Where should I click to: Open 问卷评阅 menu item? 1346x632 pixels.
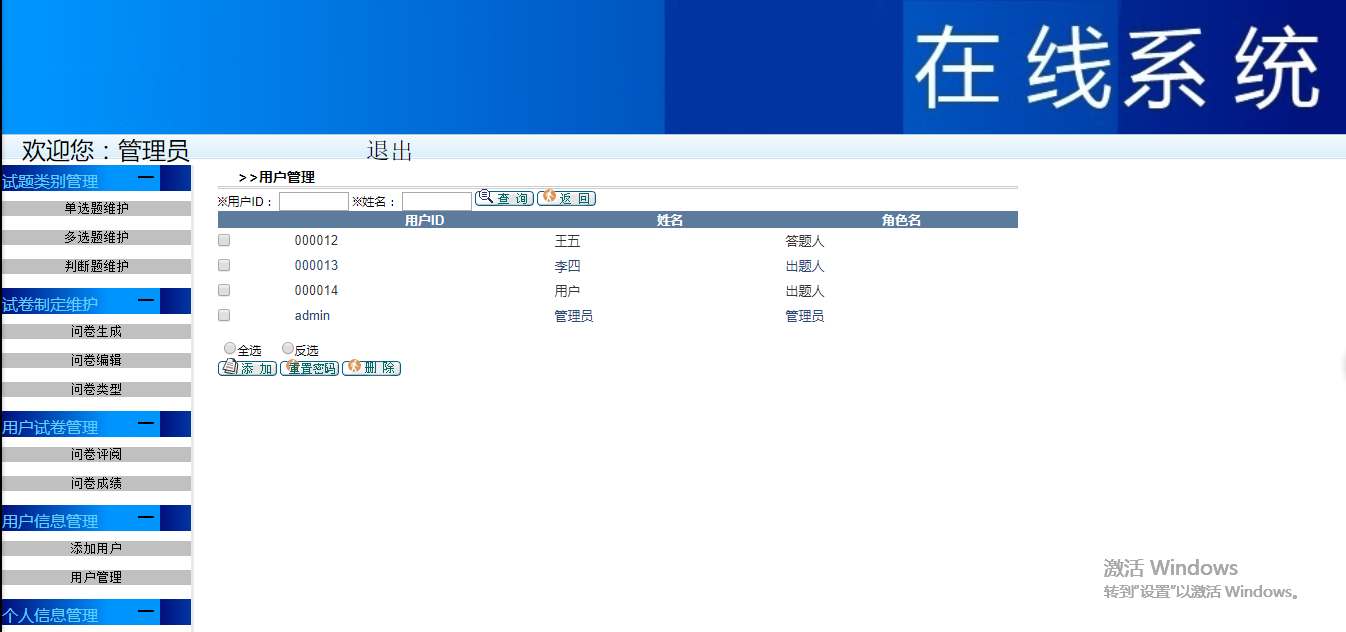pyautogui.click(x=96, y=454)
